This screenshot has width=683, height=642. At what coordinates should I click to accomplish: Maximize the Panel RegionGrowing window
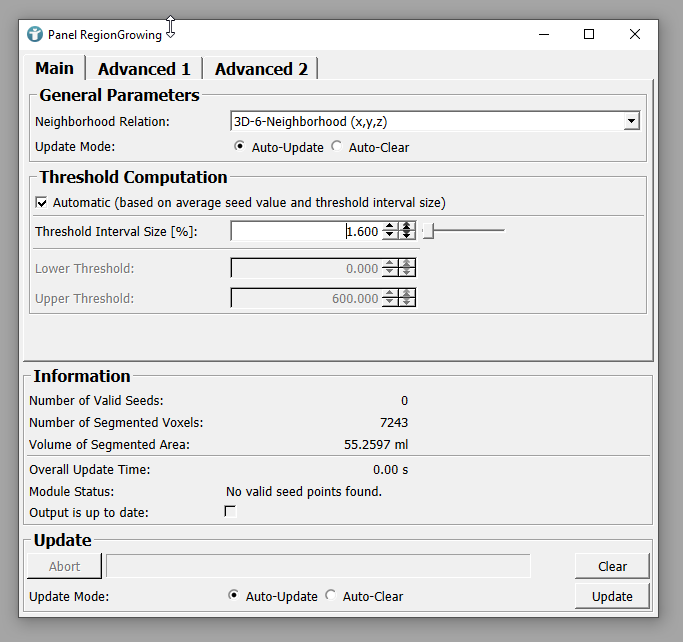(589, 34)
